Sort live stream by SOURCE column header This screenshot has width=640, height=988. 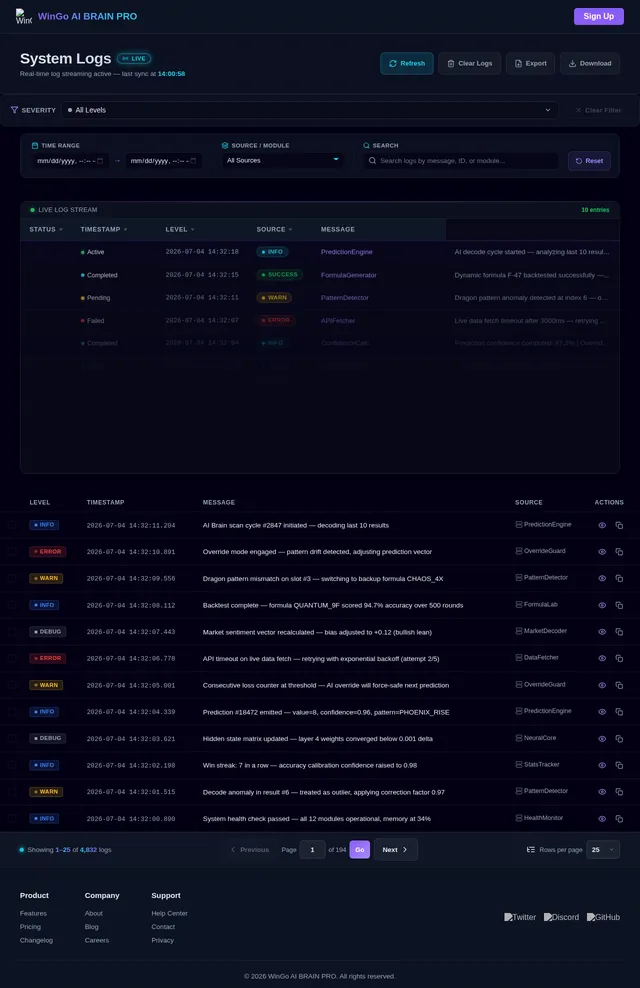coord(274,229)
